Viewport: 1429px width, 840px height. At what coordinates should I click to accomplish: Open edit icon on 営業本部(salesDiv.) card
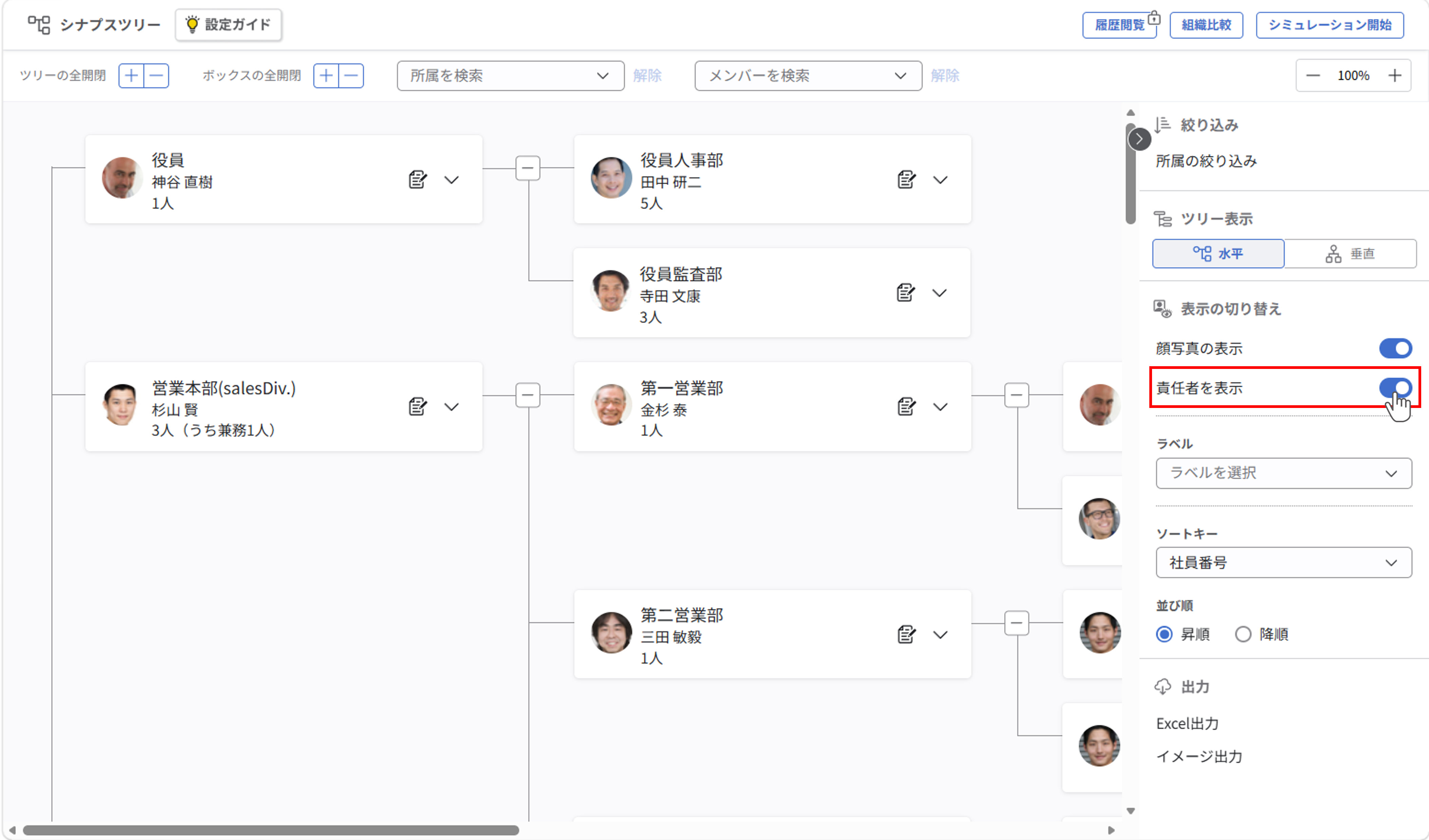[417, 407]
